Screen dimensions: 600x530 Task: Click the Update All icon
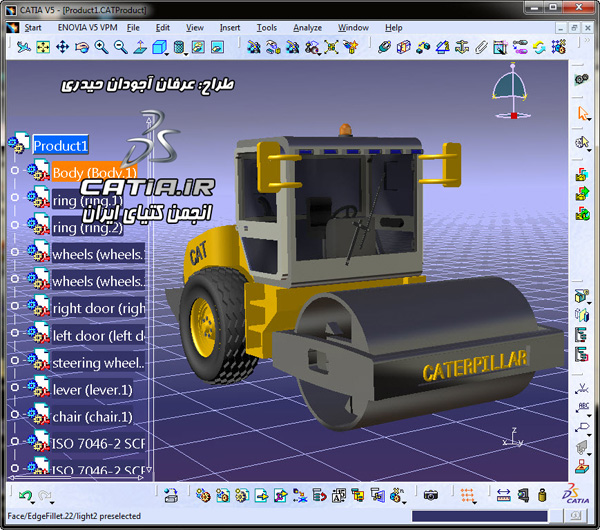pyautogui.click(x=539, y=47)
